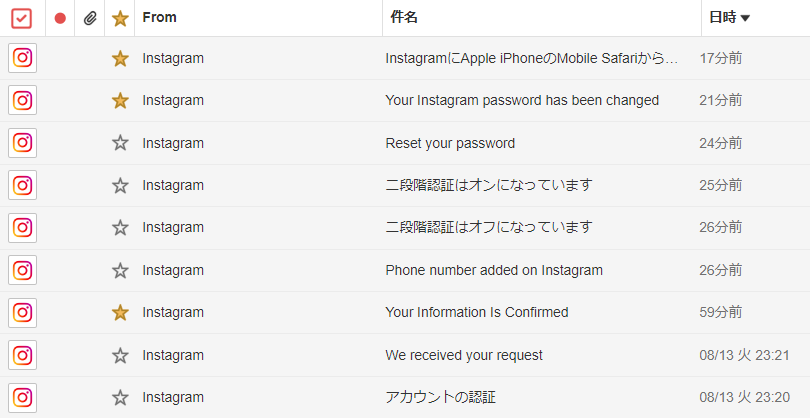Toggle the select-all checkbox in the header
Image resolution: width=810 pixels, height=418 pixels.
click(22, 18)
